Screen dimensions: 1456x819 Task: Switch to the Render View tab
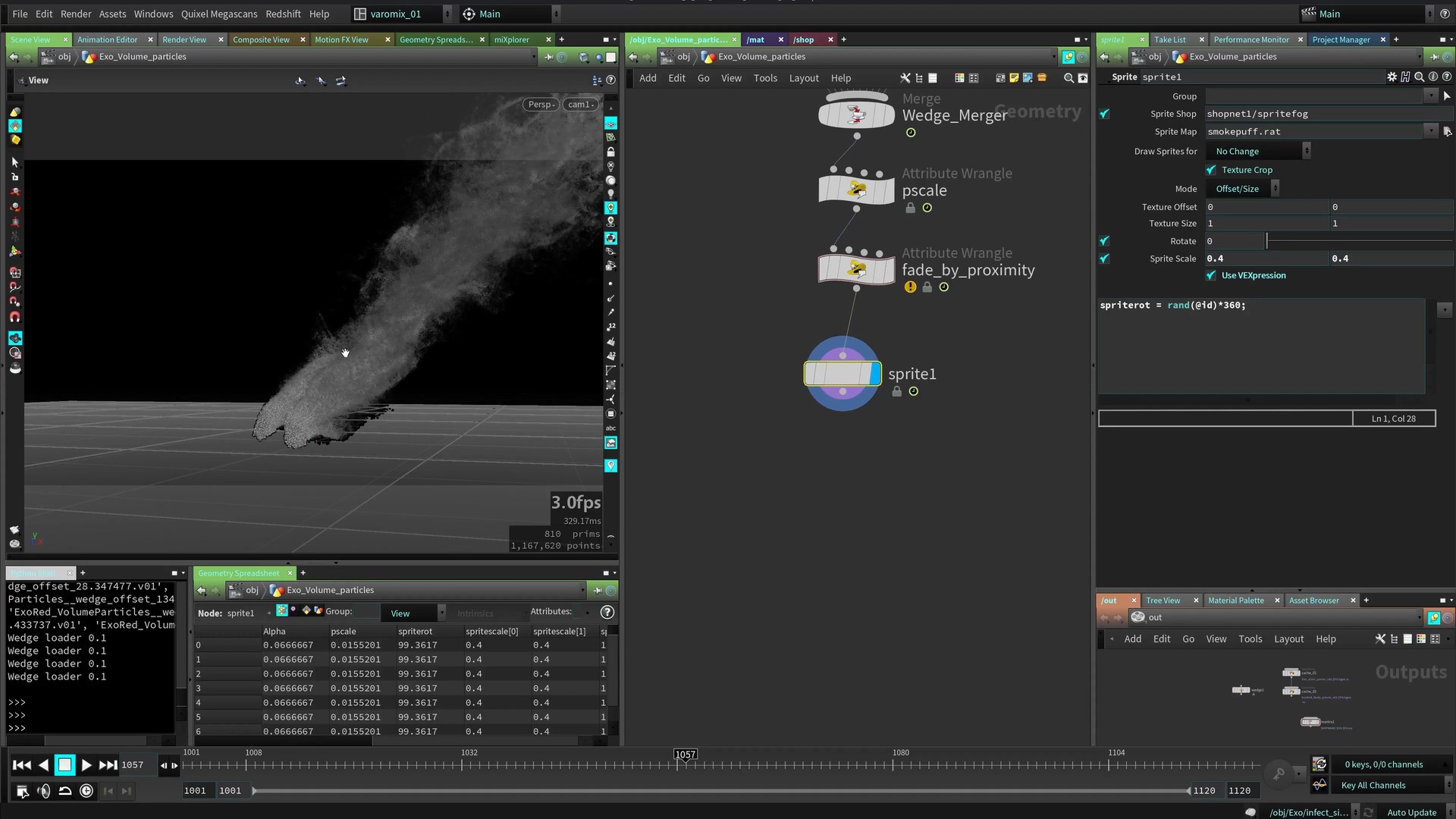coord(184,39)
